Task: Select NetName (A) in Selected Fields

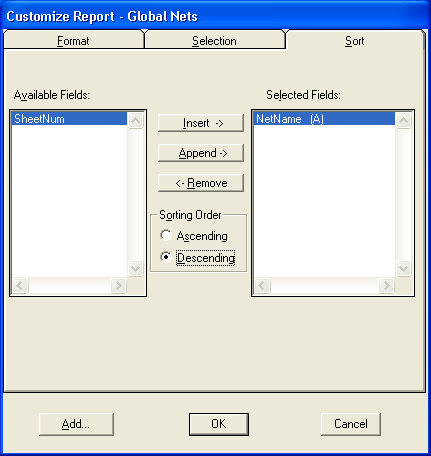Action: point(324,119)
